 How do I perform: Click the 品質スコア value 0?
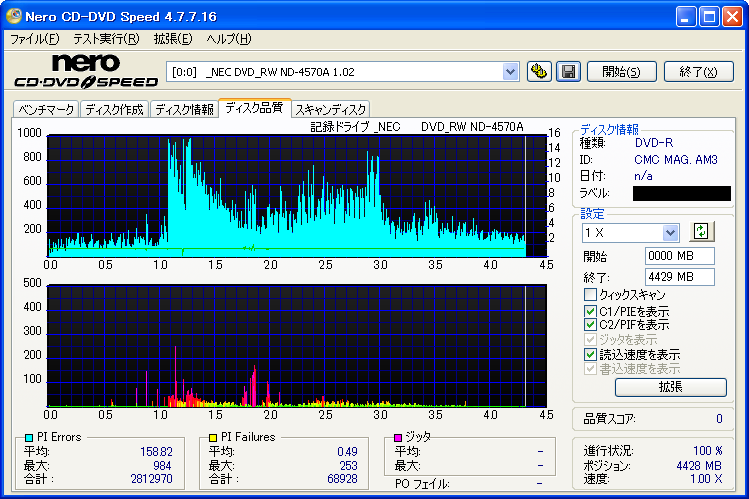719,419
